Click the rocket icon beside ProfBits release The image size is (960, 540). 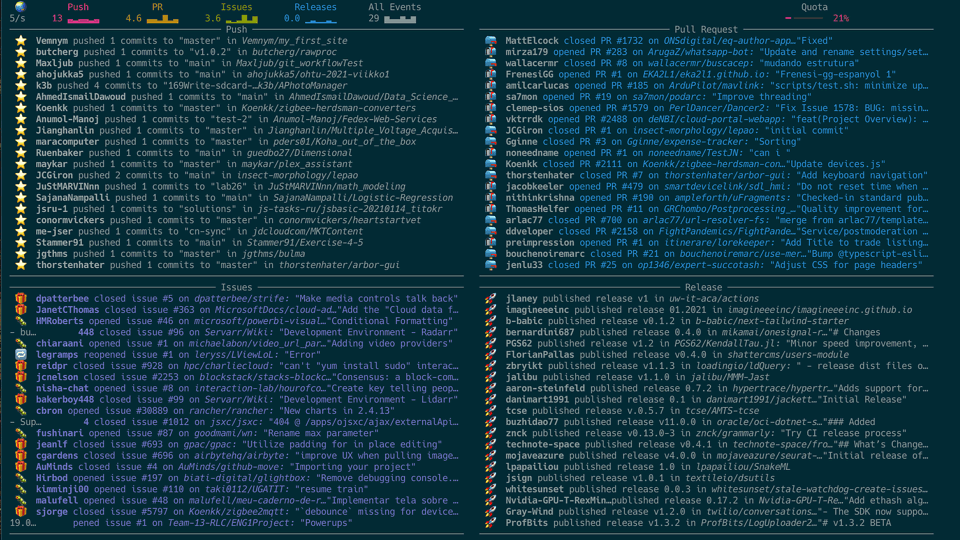491,523
